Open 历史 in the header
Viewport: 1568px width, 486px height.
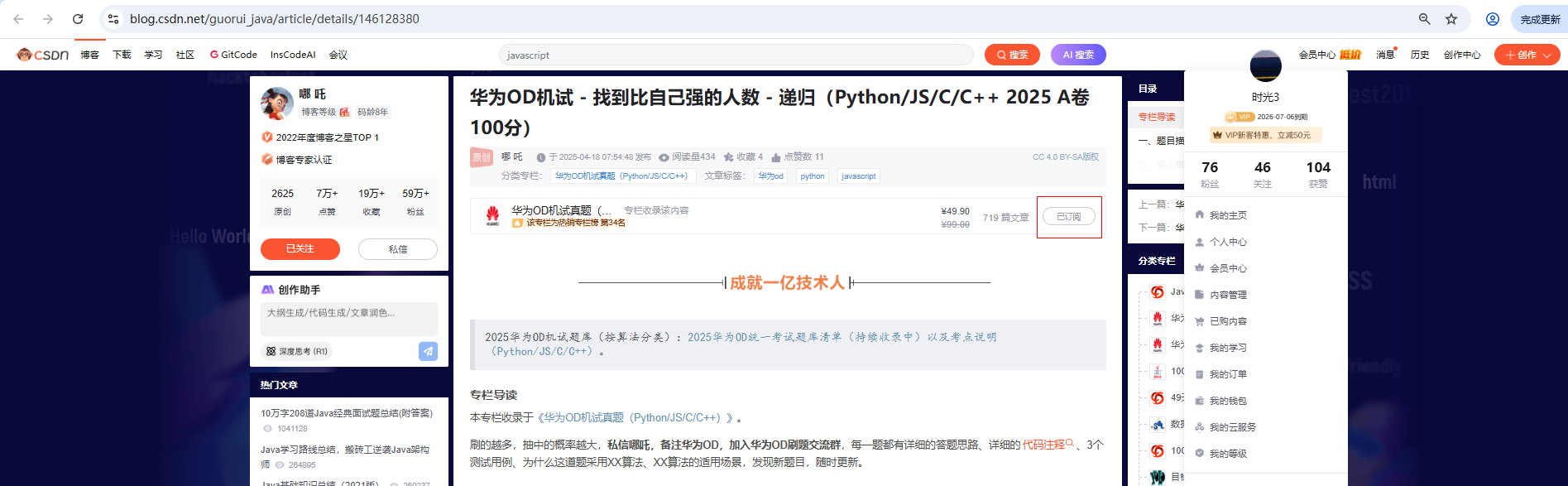point(1420,55)
